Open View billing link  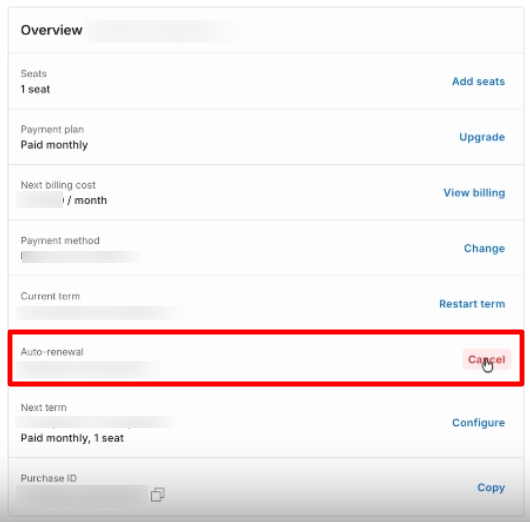[x=474, y=193]
